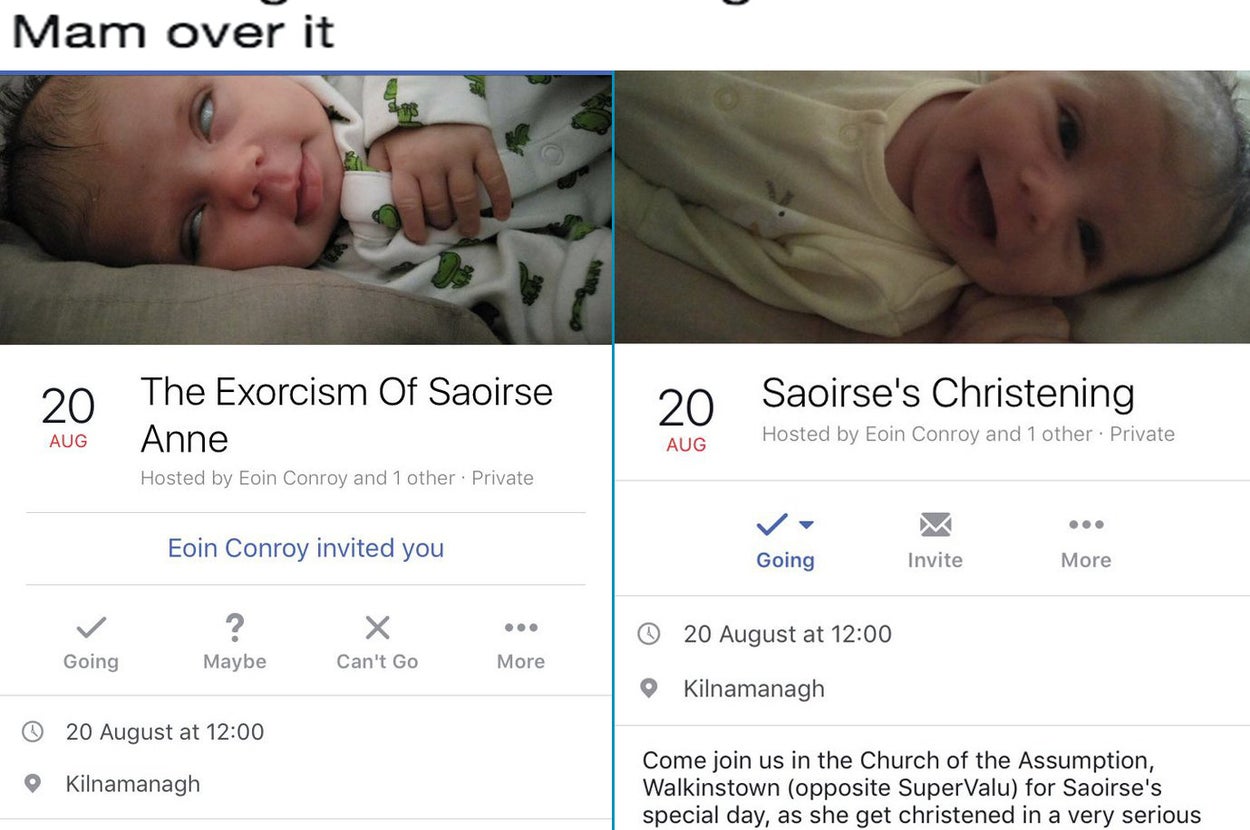Expand the Going dropdown arrow on Christening
Viewport: 1250px width, 830px height.
807,524
